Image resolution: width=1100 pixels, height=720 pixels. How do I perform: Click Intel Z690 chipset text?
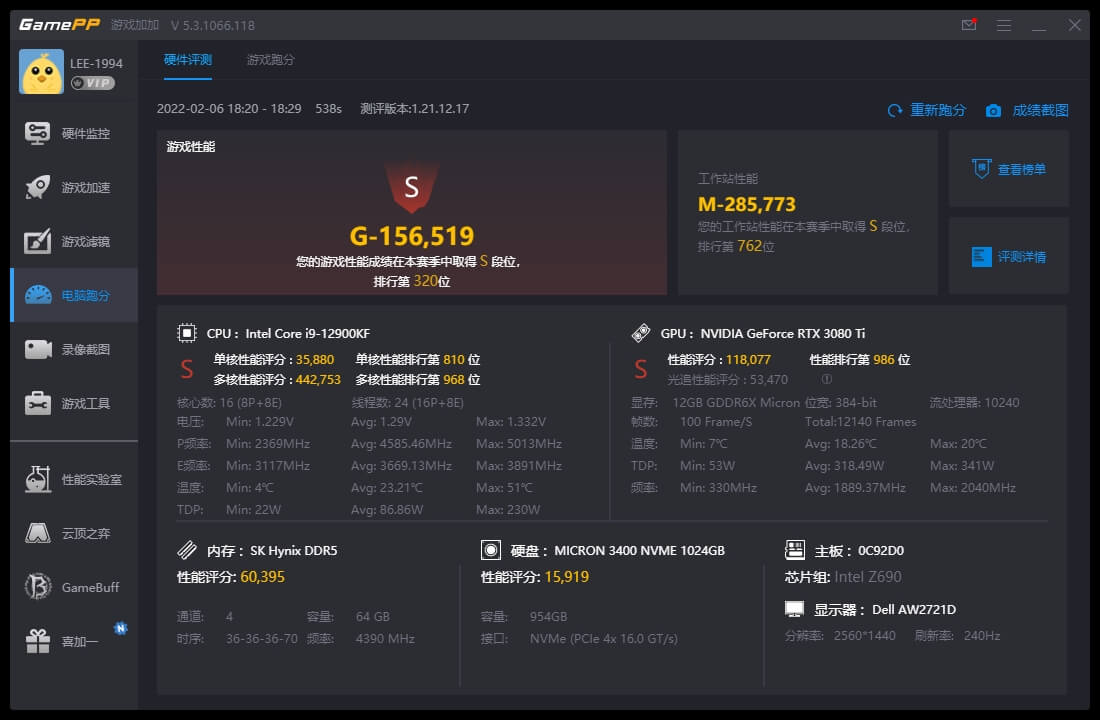[x=868, y=577]
